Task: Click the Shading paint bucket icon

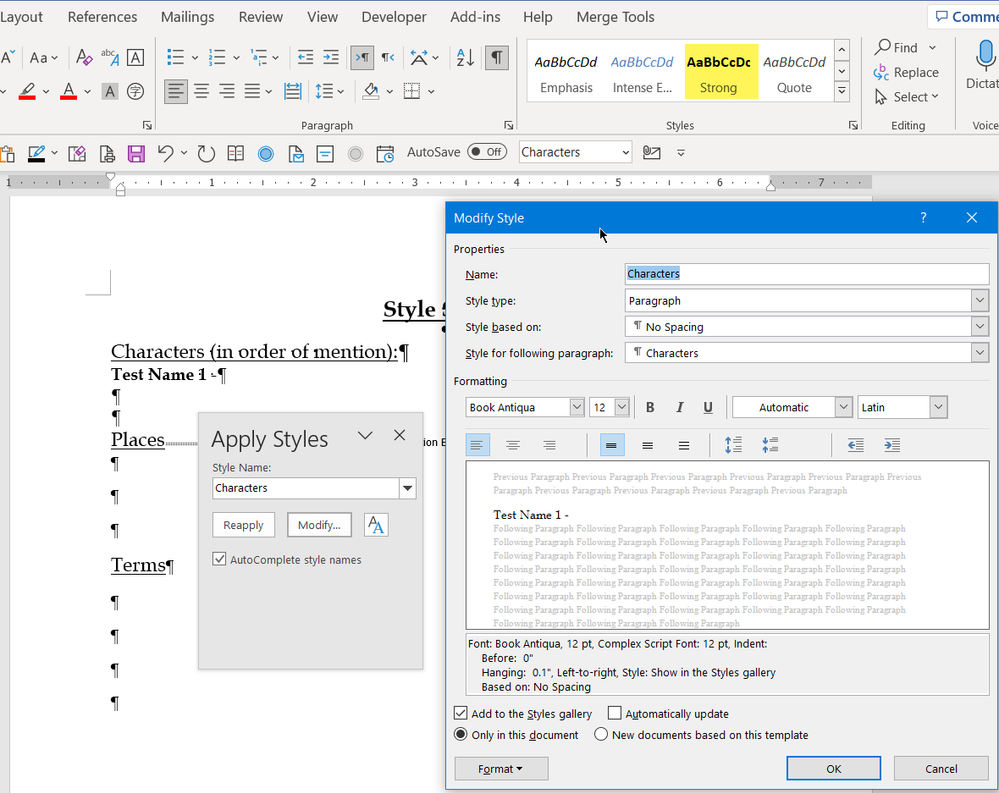Action: click(x=371, y=91)
